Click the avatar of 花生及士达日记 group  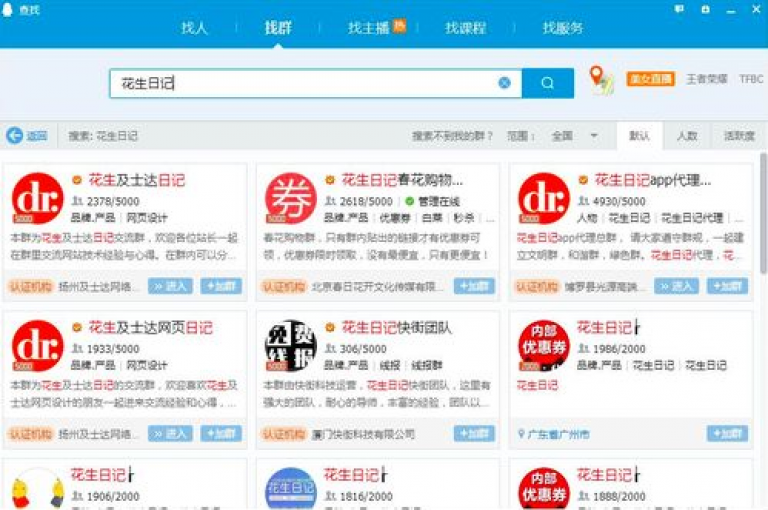[37, 198]
